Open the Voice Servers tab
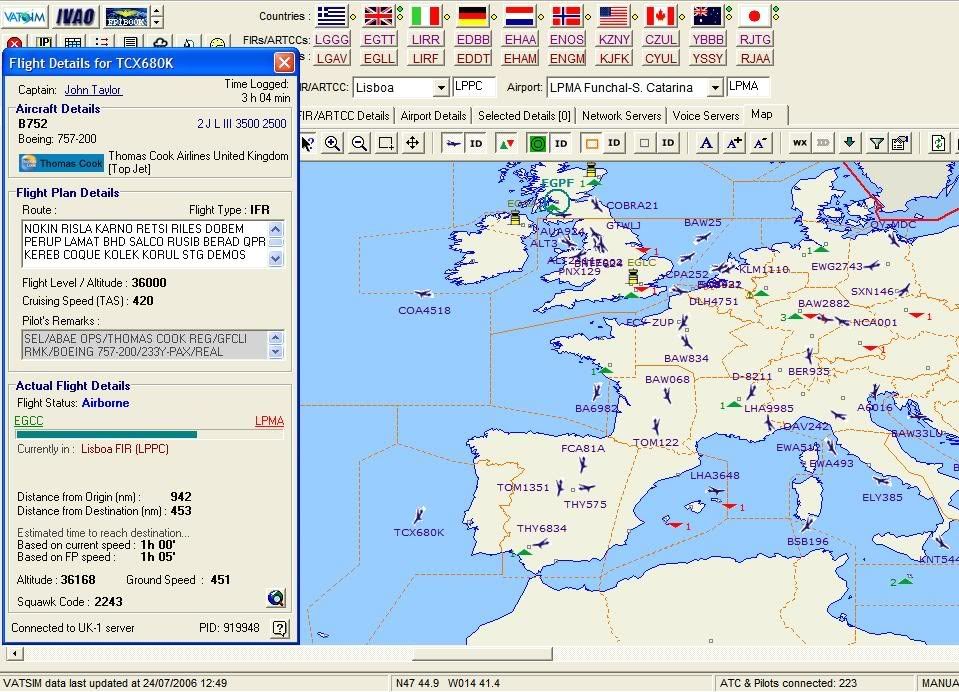This screenshot has height=692, width=959. (x=706, y=116)
